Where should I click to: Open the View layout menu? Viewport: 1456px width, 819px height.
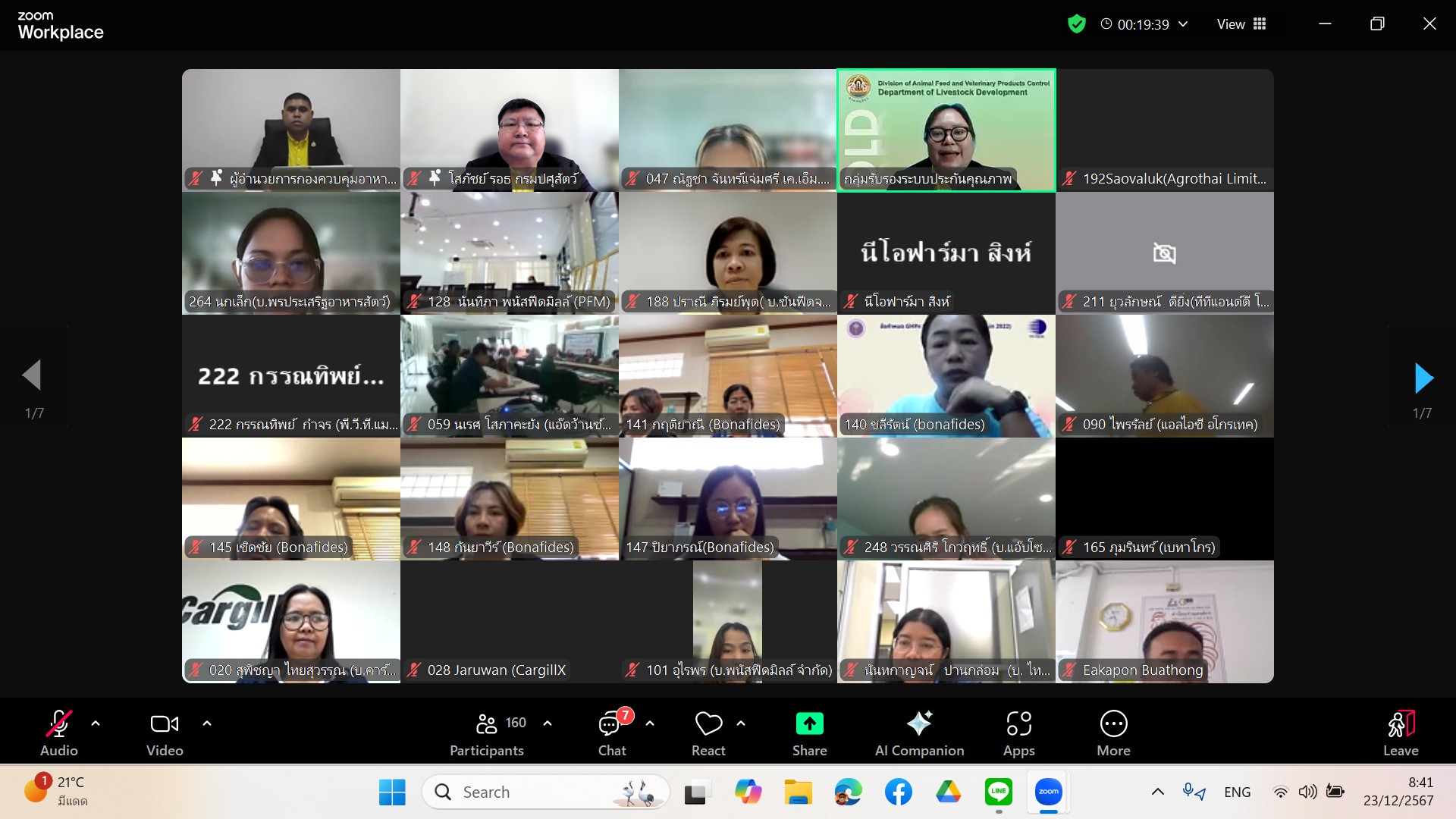(1241, 24)
